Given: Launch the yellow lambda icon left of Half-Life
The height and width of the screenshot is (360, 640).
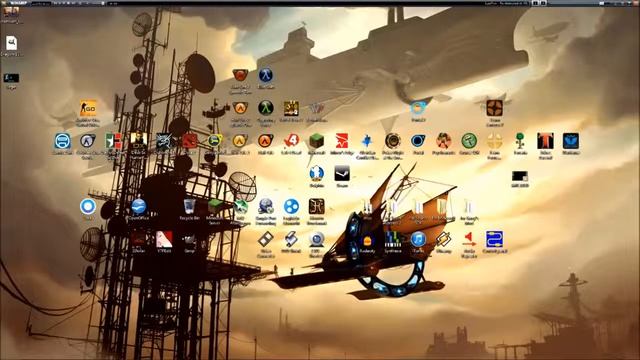Looking at the screenshot, I should 240,141.
